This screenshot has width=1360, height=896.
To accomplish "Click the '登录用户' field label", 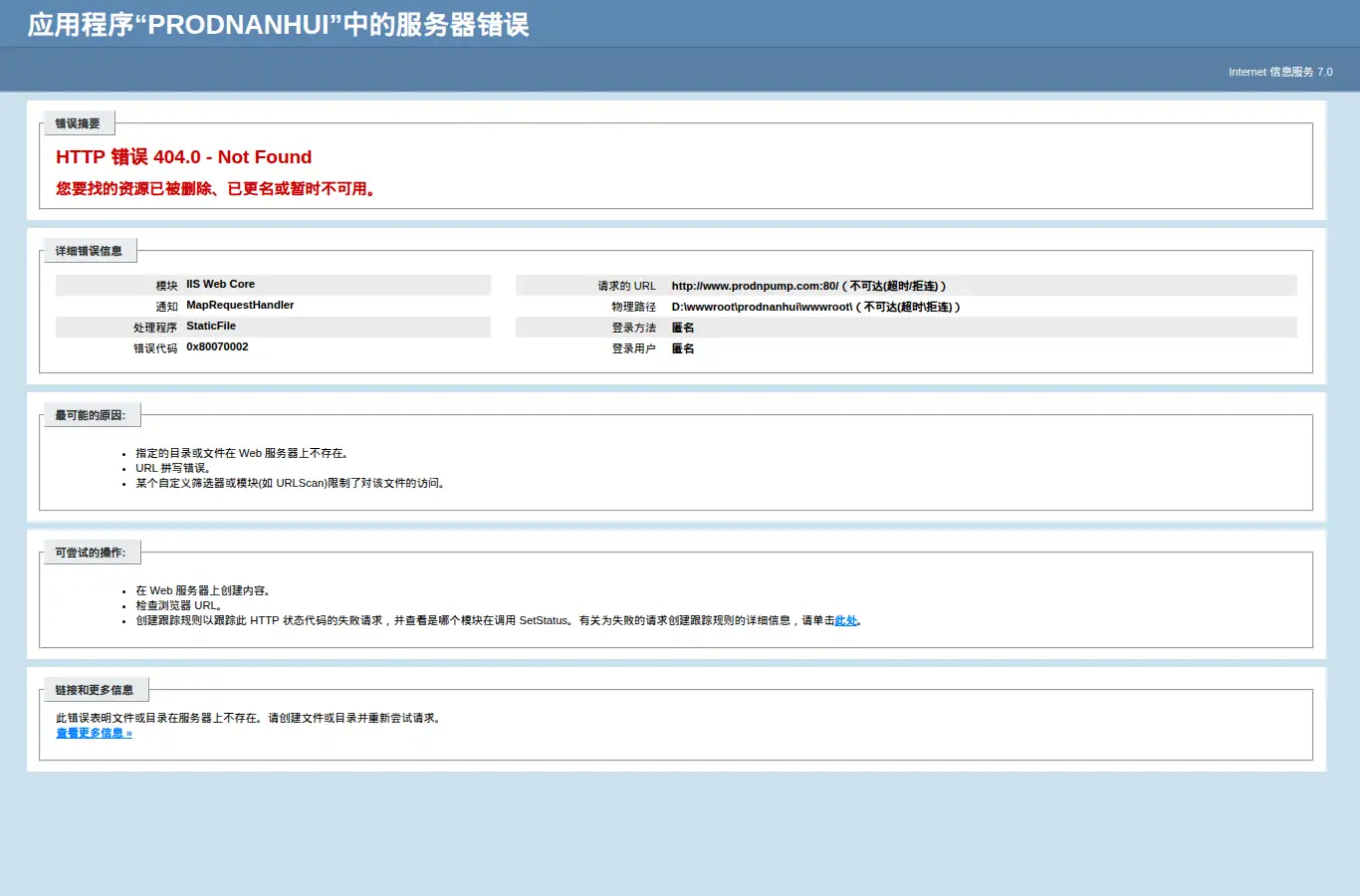I will coord(633,348).
